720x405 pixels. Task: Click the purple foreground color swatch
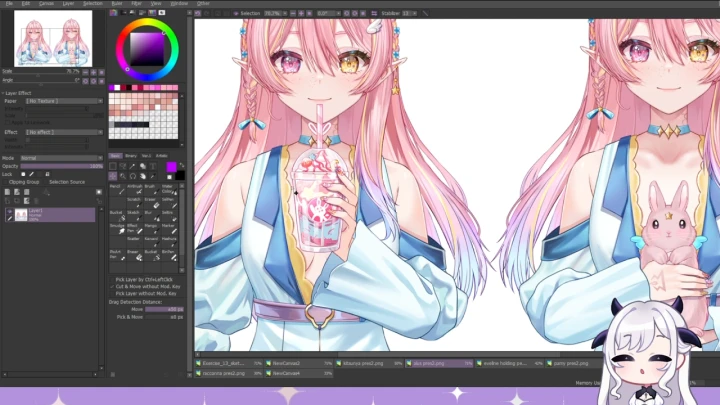point(171,166)
